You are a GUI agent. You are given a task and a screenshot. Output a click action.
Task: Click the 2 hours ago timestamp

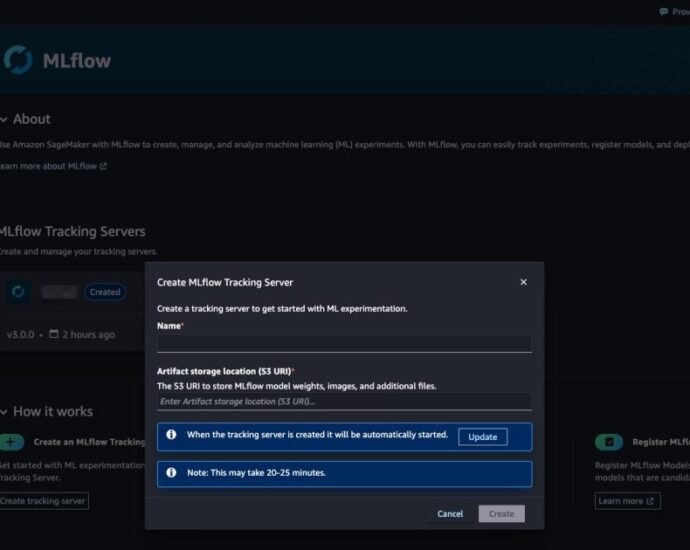coord(88,335)
